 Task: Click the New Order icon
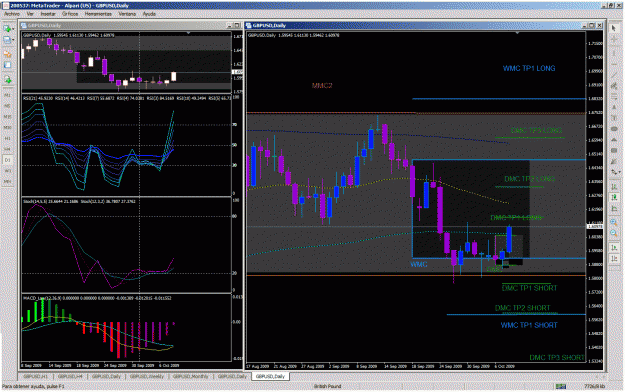pyautogui.click(x=7, y=80)
